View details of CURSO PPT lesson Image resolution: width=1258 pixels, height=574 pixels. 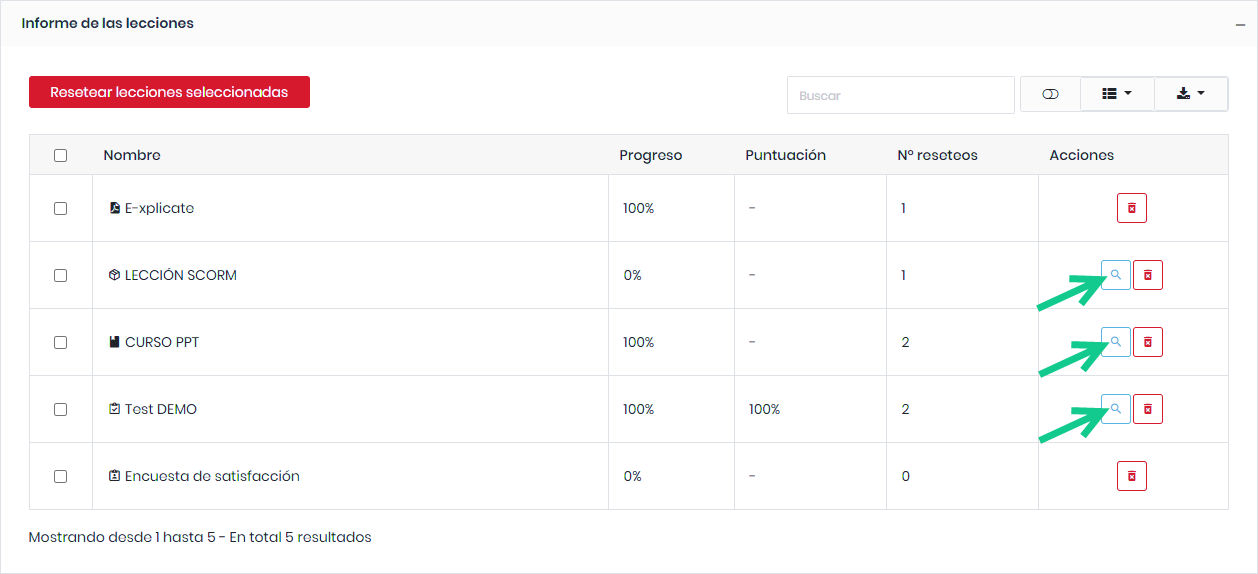[x=1116, y=342]
